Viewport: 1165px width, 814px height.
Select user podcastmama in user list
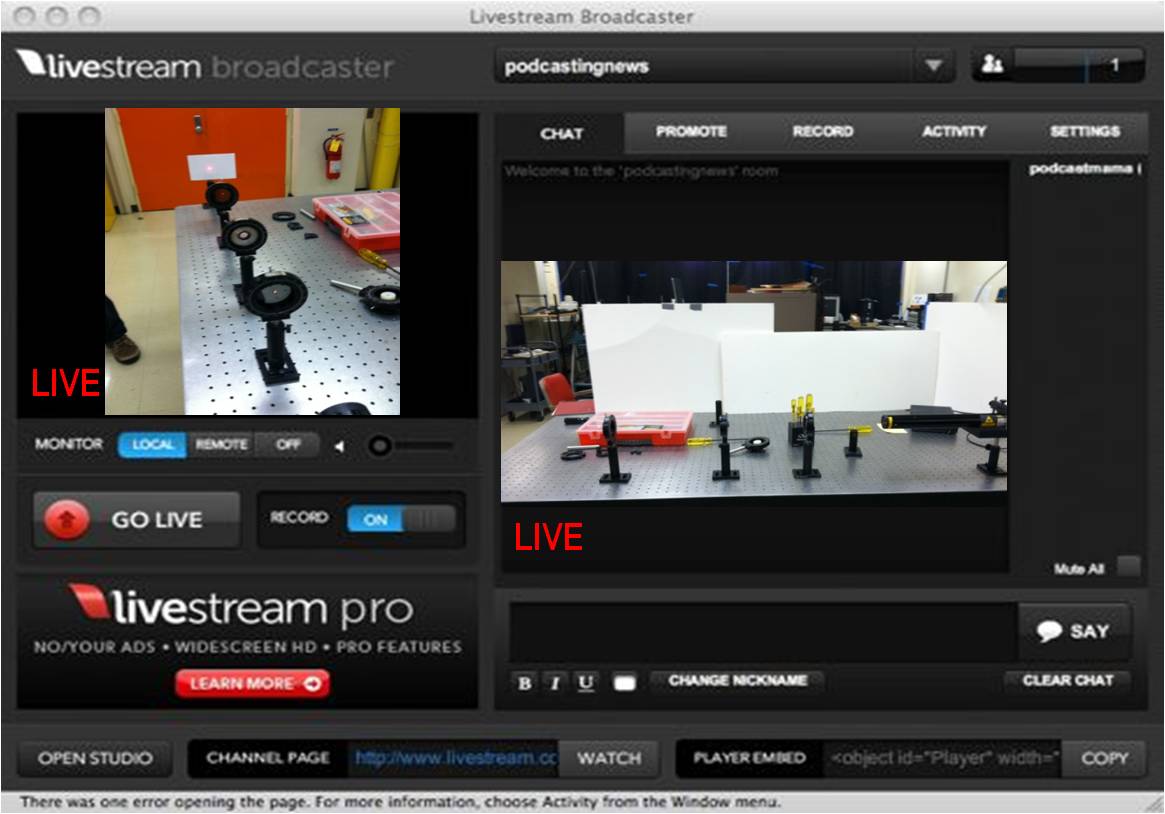click(x=1084, y=169)
